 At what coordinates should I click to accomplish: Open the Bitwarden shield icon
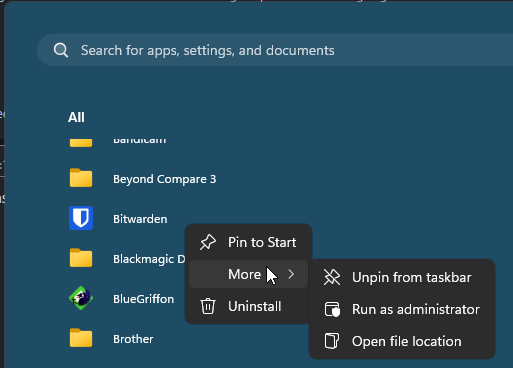(x=81, y=218)
